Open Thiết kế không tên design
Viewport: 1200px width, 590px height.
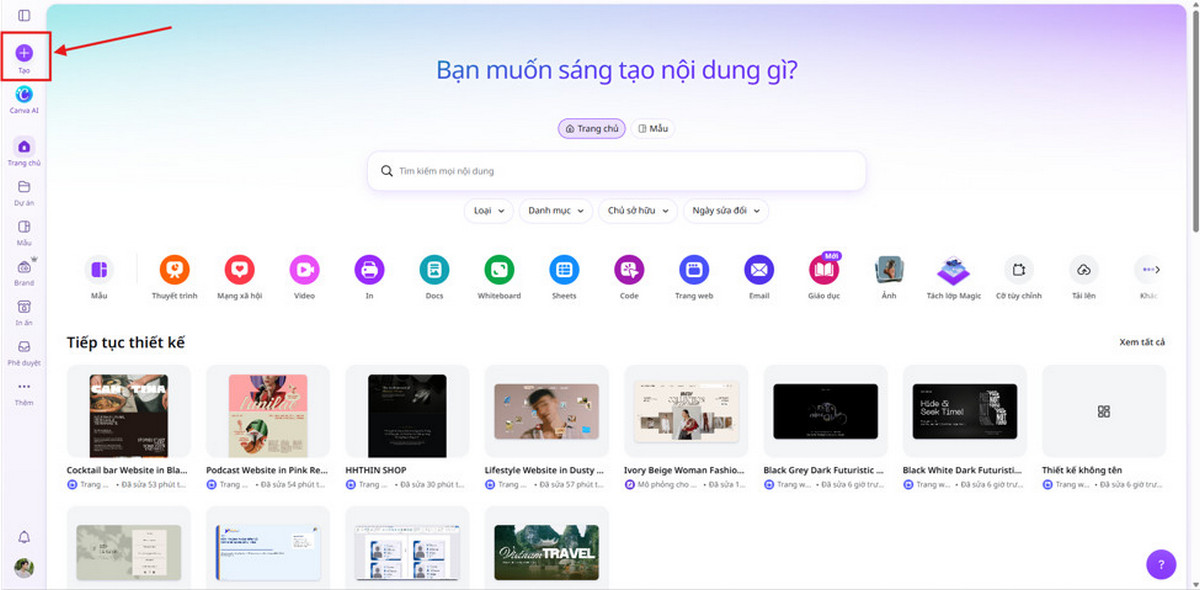click(x=1104, y=411)
